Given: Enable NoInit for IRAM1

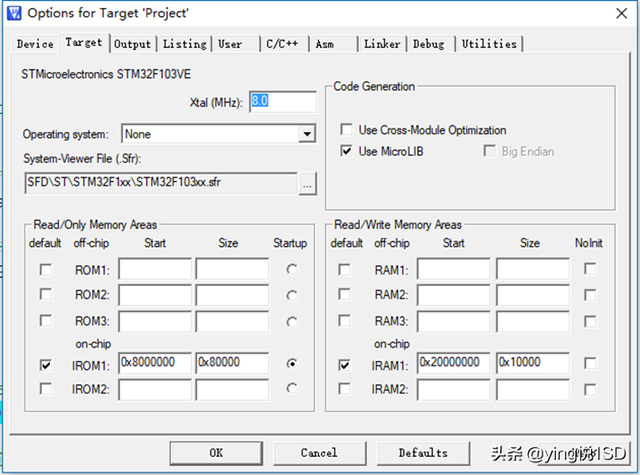Looking at the screenshot, I should point(590,363).
